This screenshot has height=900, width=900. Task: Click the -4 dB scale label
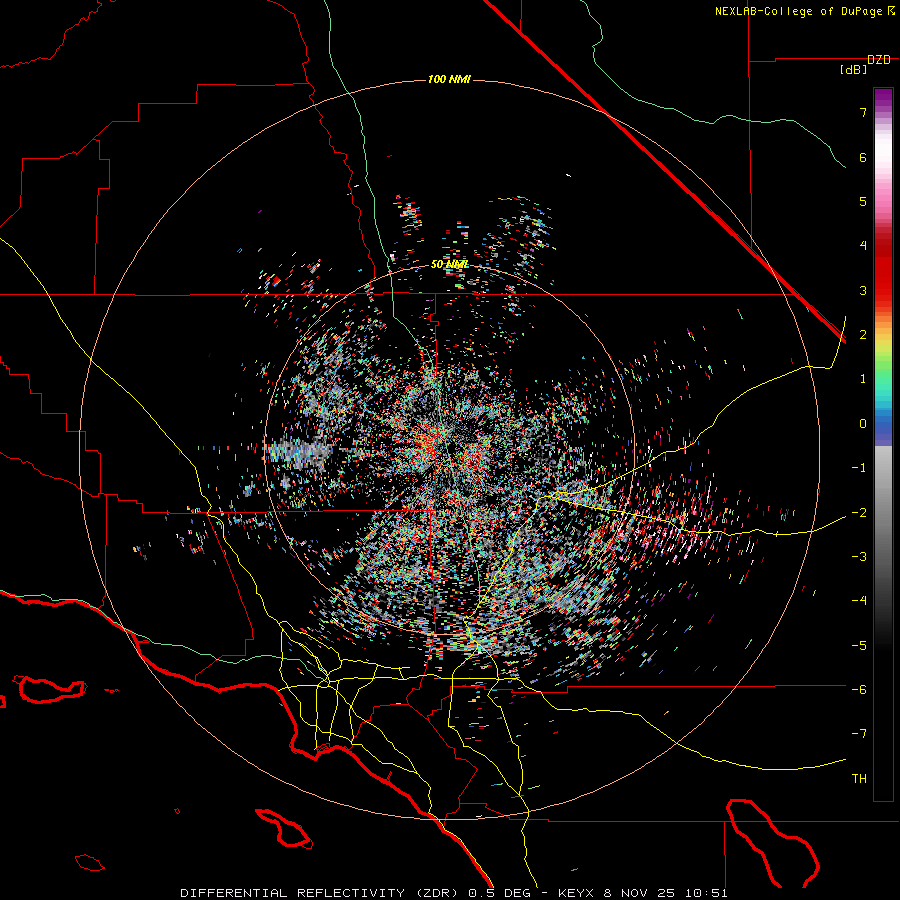pyautogui.click(x=859, y=601)
